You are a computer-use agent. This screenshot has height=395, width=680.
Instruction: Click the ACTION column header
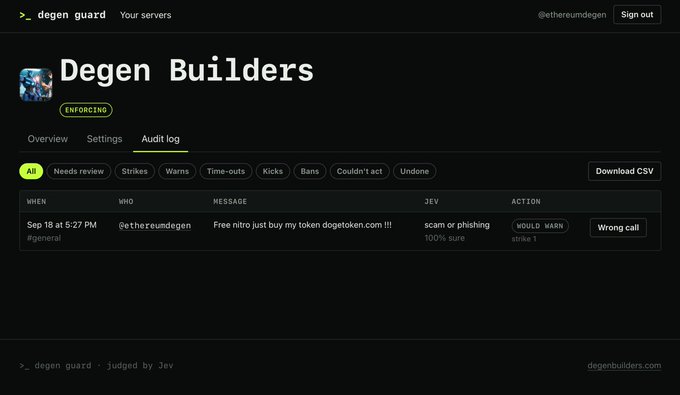pyautogui.click(x=526, y=202)
